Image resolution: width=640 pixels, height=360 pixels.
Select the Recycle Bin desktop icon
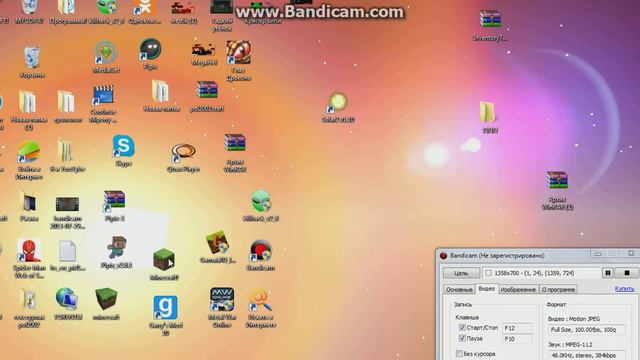tap(32, 58)
